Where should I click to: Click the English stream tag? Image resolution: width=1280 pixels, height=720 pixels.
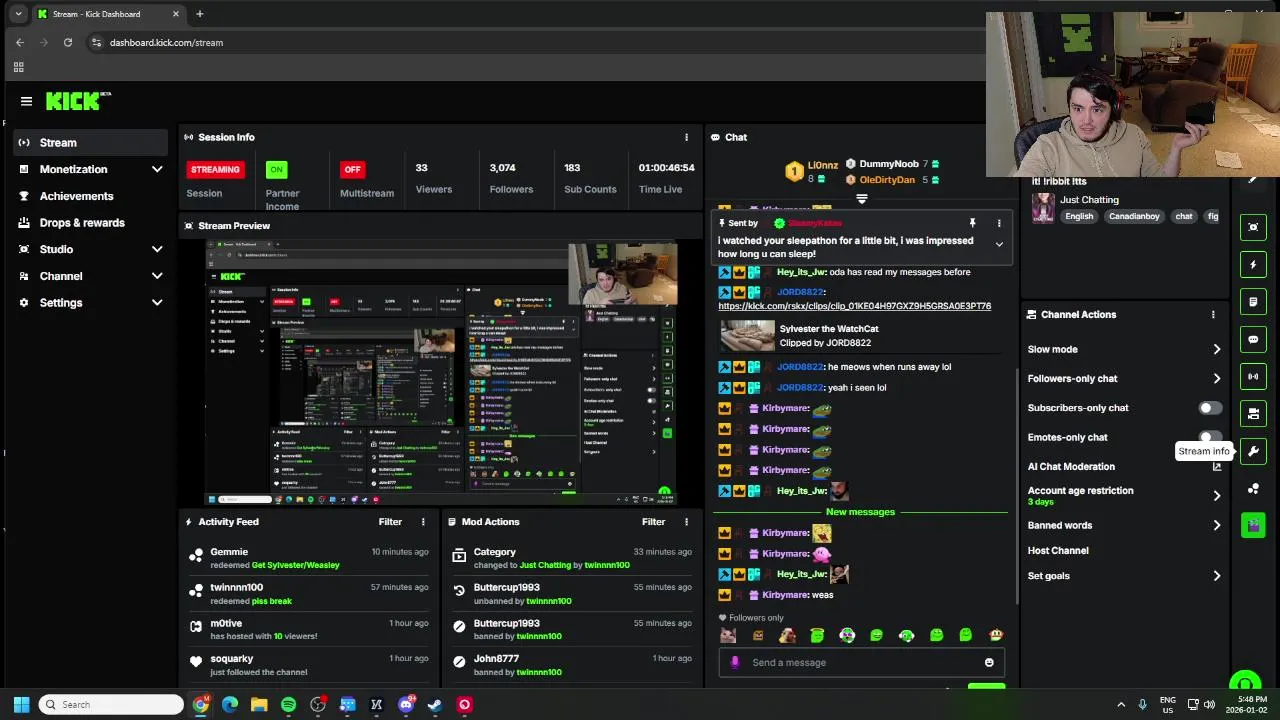pos(1079,217)
